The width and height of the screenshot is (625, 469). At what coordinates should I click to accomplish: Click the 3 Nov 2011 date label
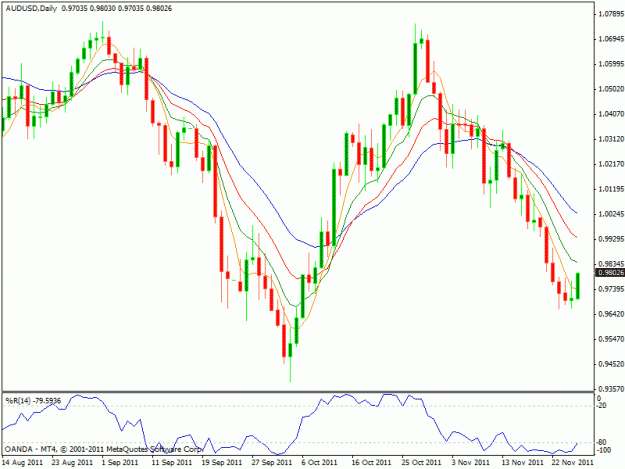coord(471,463)
